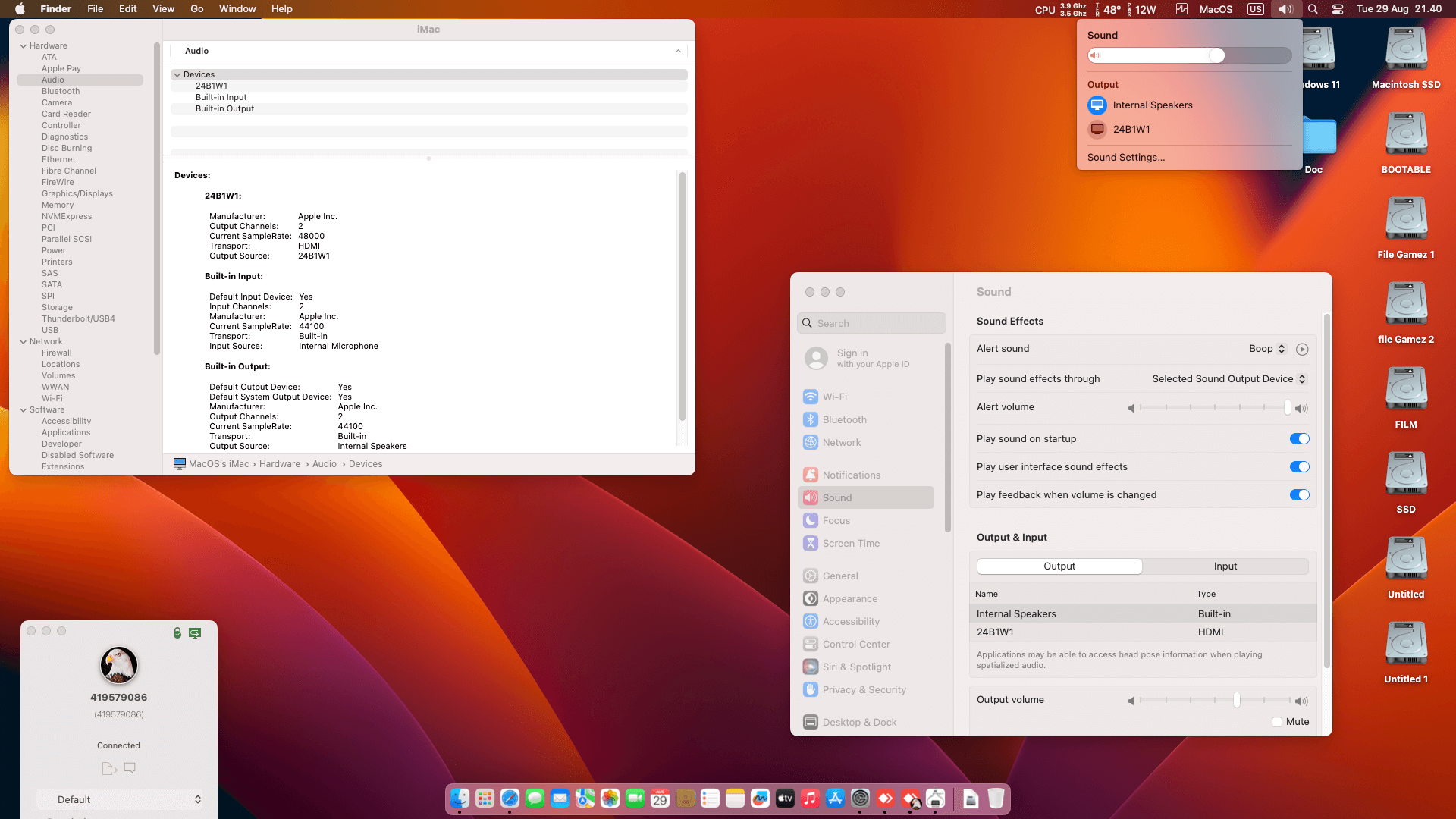Image resolution: width=1456 pixels, height=819 pixels.
Task: Open the Trash in the Dock
Action: click(x=996, y=799)
